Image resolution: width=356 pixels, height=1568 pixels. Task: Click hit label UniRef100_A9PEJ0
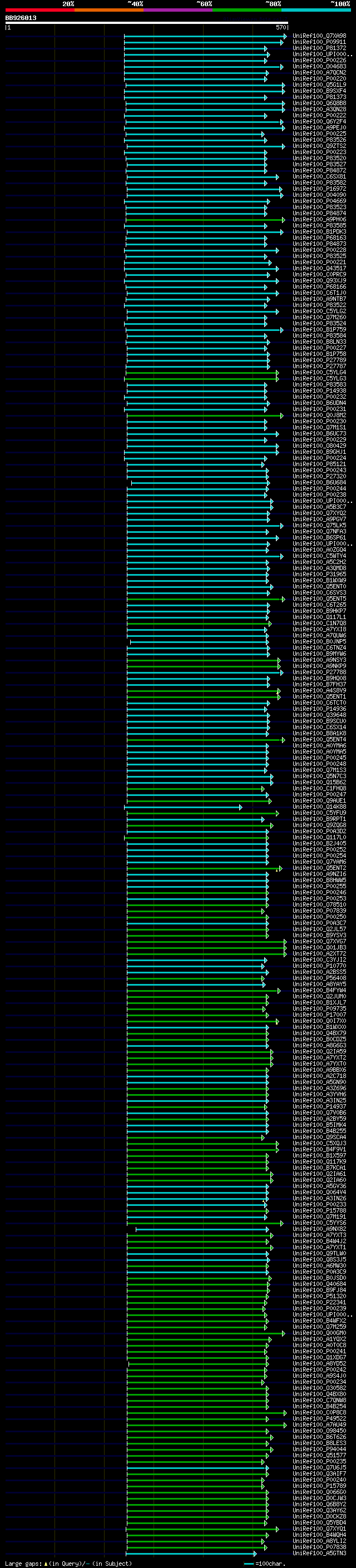point(319,128)
